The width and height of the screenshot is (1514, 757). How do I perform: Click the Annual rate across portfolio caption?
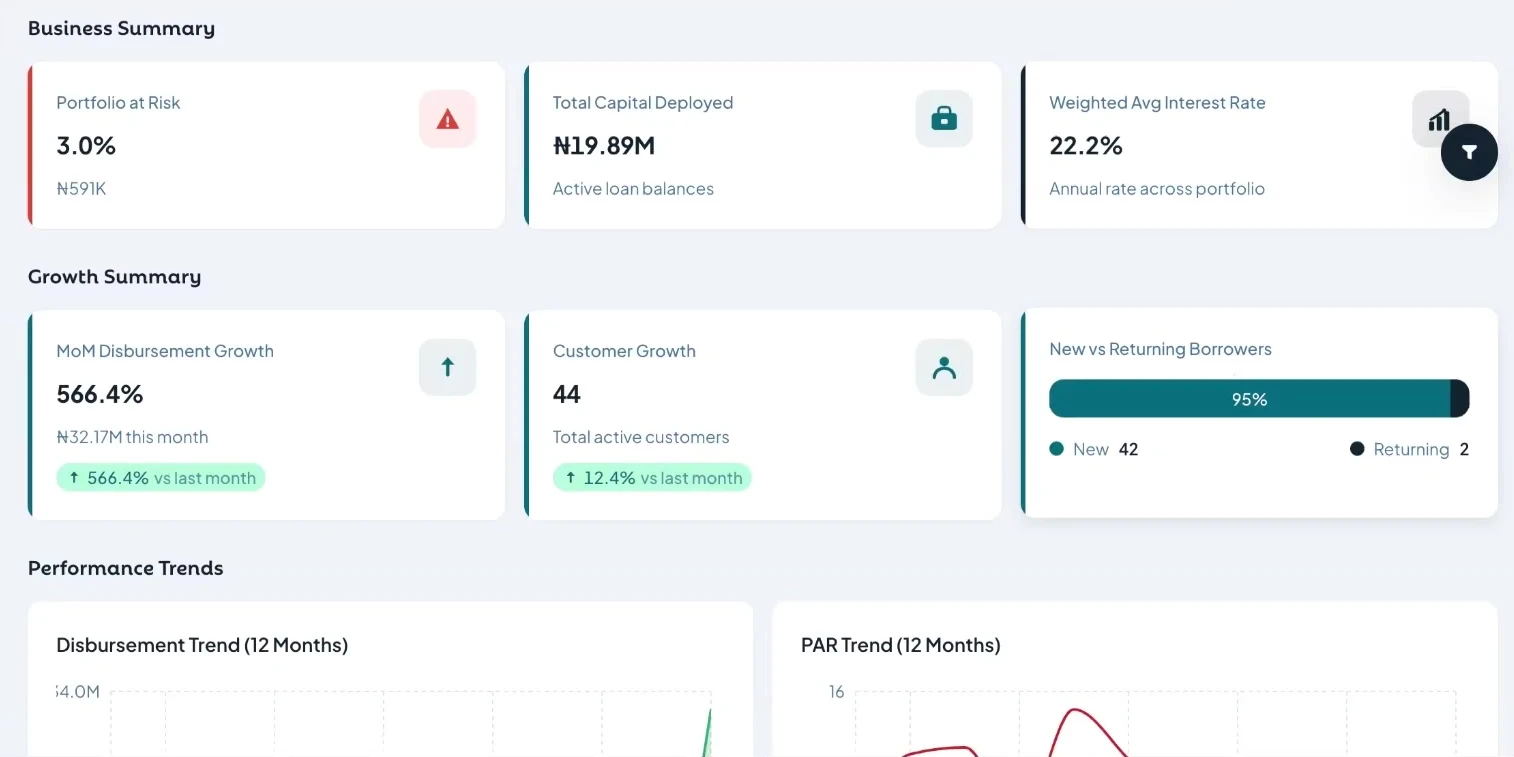click(1157, 189)
